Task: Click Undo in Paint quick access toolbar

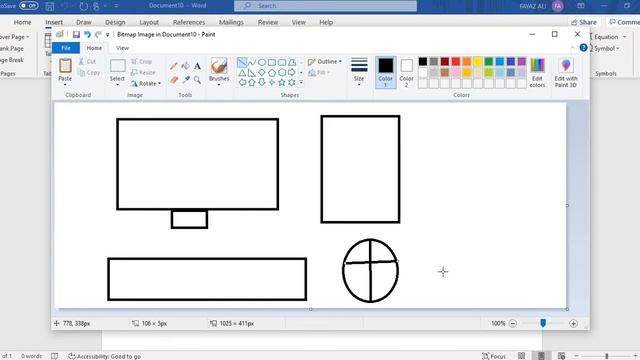Action: (x=87, y=35)
